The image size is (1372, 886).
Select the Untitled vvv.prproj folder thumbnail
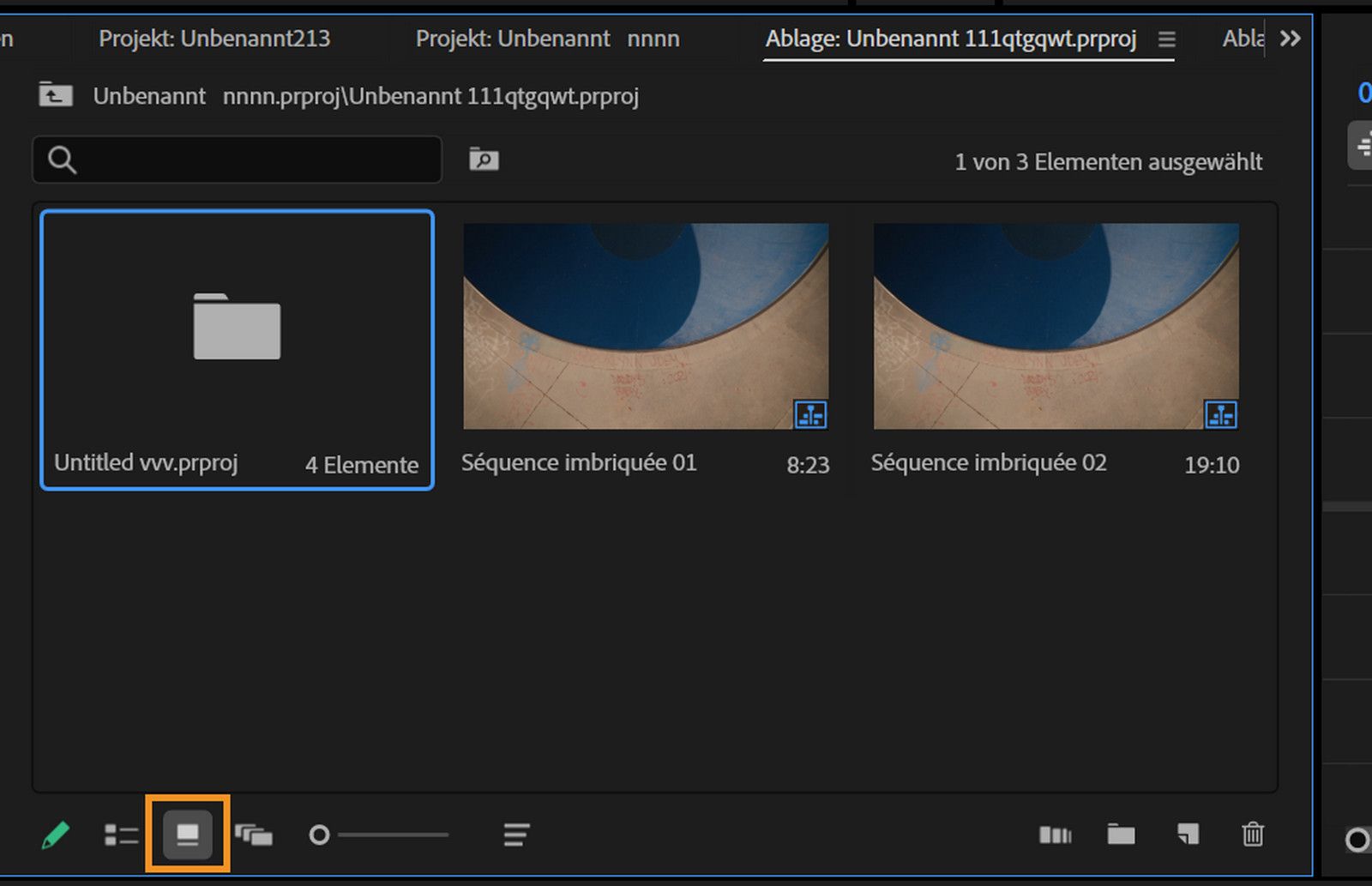click(237, 327)
